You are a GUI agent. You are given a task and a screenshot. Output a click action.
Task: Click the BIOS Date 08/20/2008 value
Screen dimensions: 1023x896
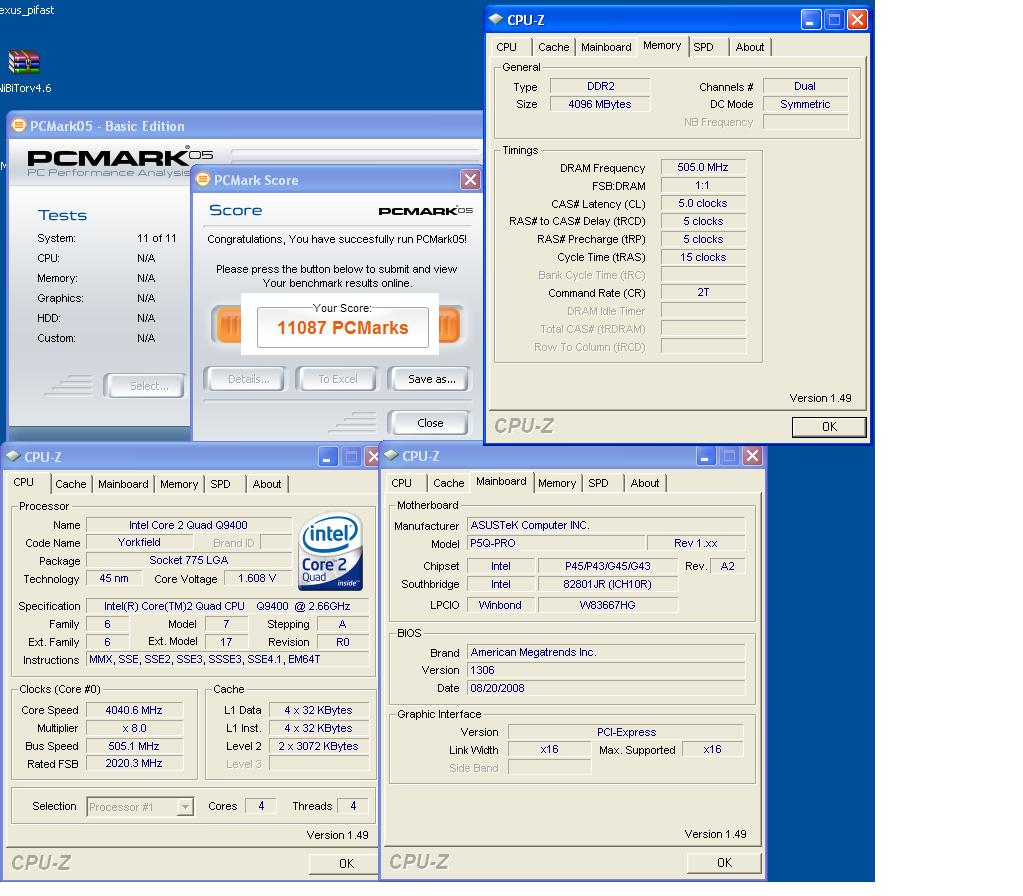(x=606, y=688)
